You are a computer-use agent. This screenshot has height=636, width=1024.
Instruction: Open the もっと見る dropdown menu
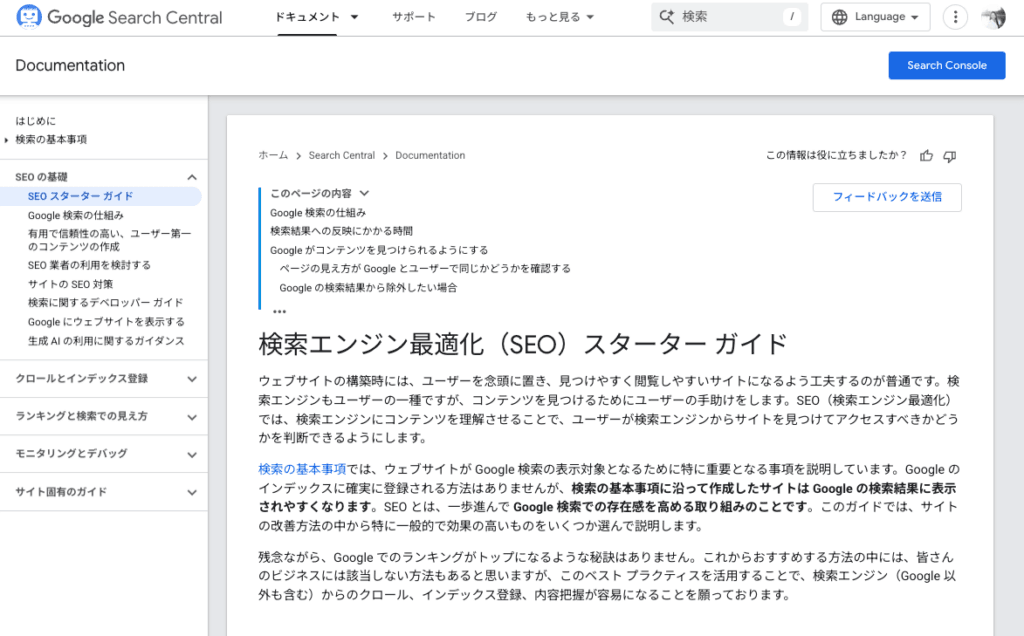point(560,17)
